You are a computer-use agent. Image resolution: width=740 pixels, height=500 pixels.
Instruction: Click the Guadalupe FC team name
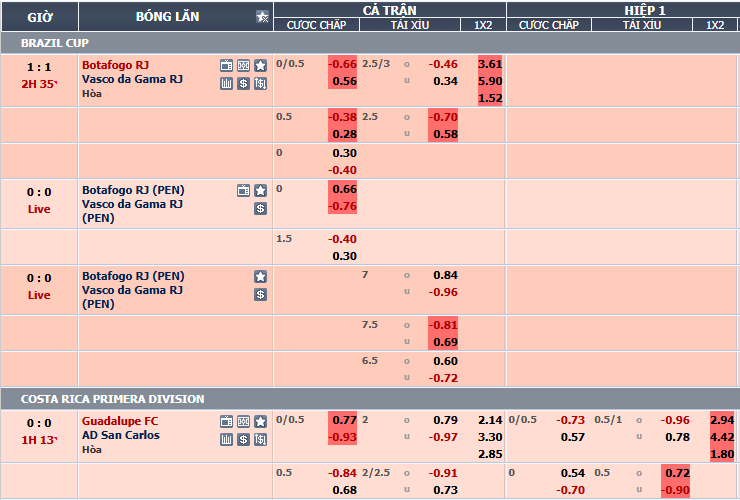[x=120, y=421]
